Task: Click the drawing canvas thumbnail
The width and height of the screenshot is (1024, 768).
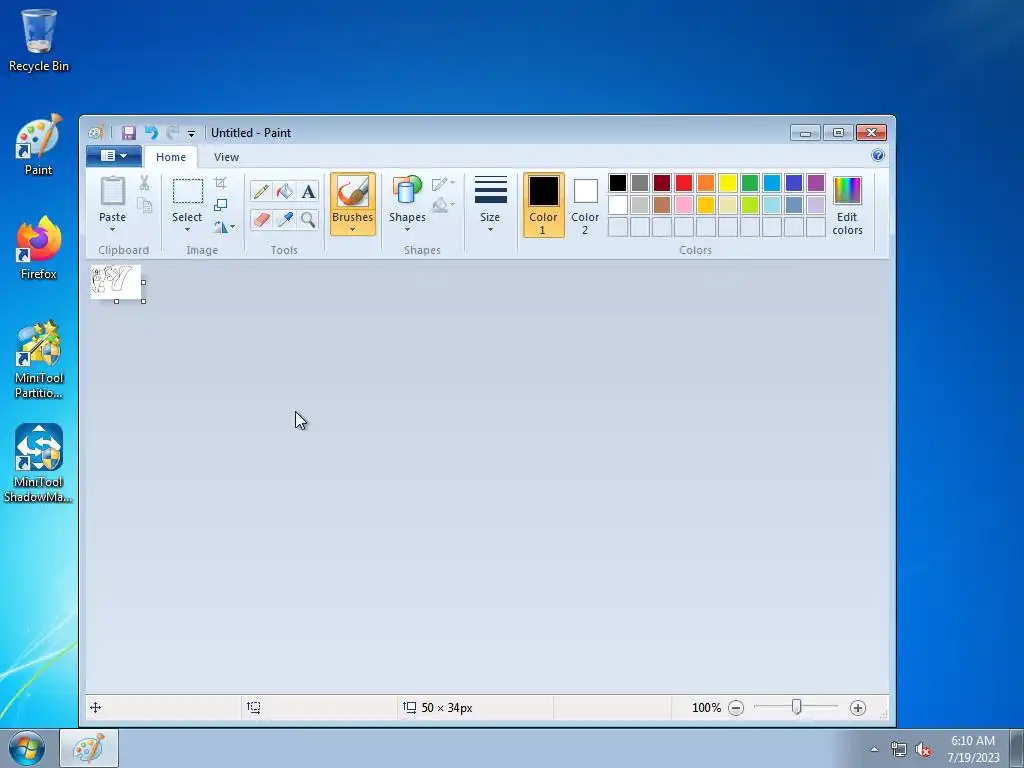Action: point(116,282)
